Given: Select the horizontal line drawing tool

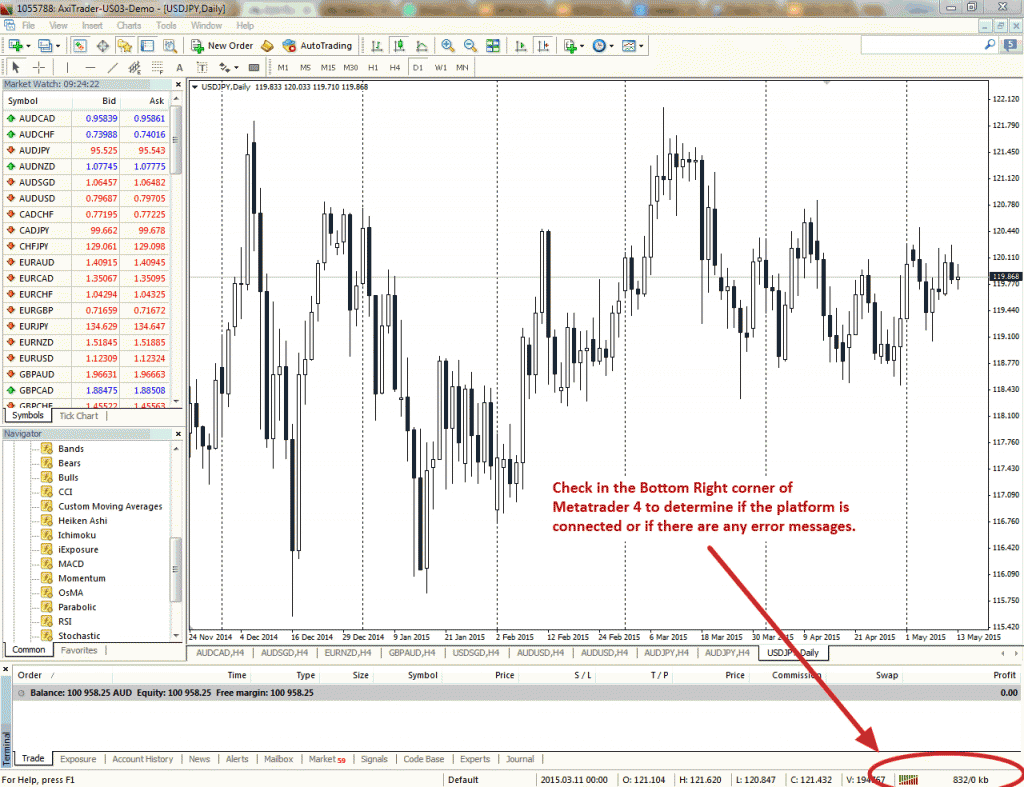Looking at the screenshot, I should pos(90,67).
